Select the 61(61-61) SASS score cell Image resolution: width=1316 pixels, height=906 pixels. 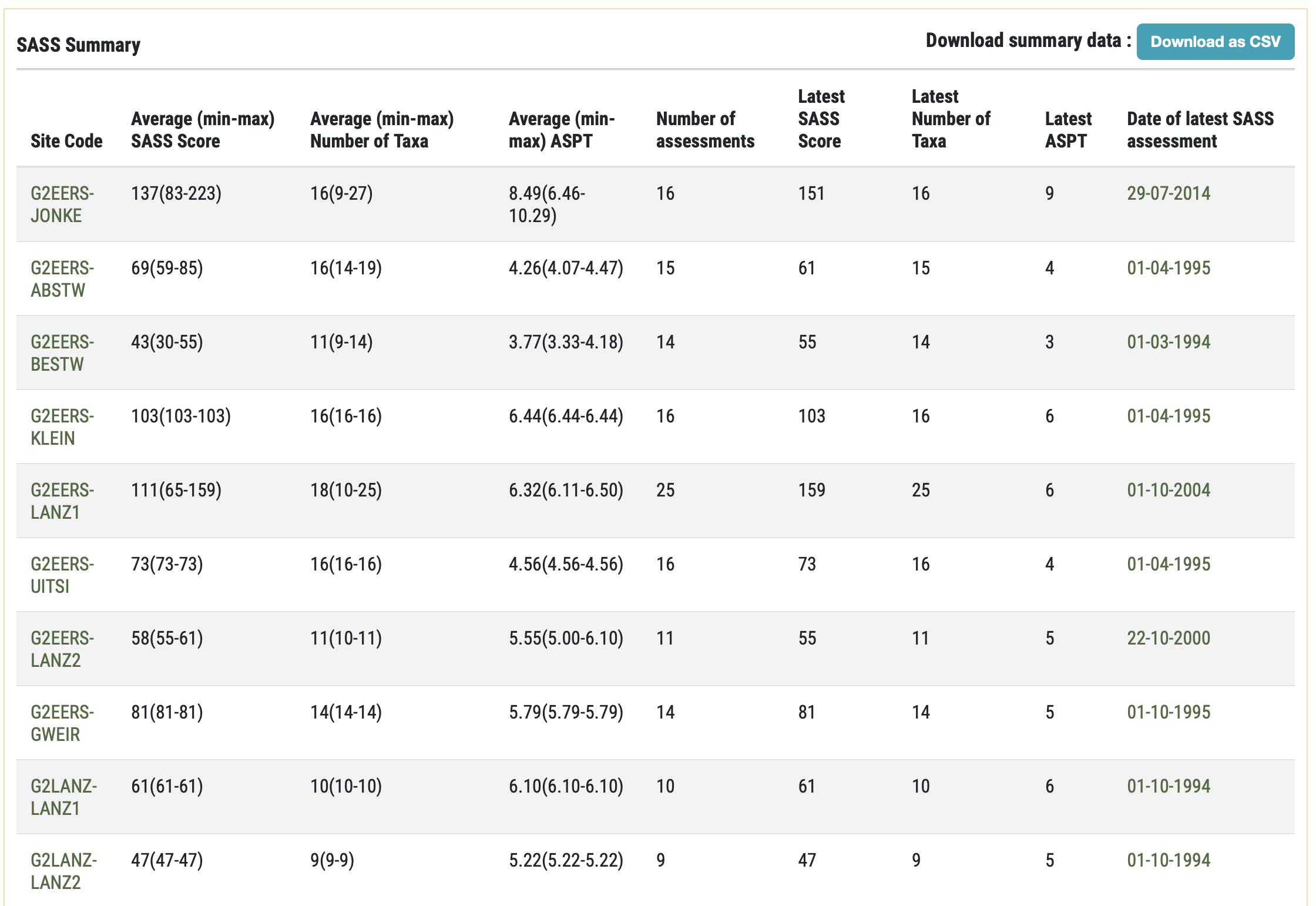(167, 786)
